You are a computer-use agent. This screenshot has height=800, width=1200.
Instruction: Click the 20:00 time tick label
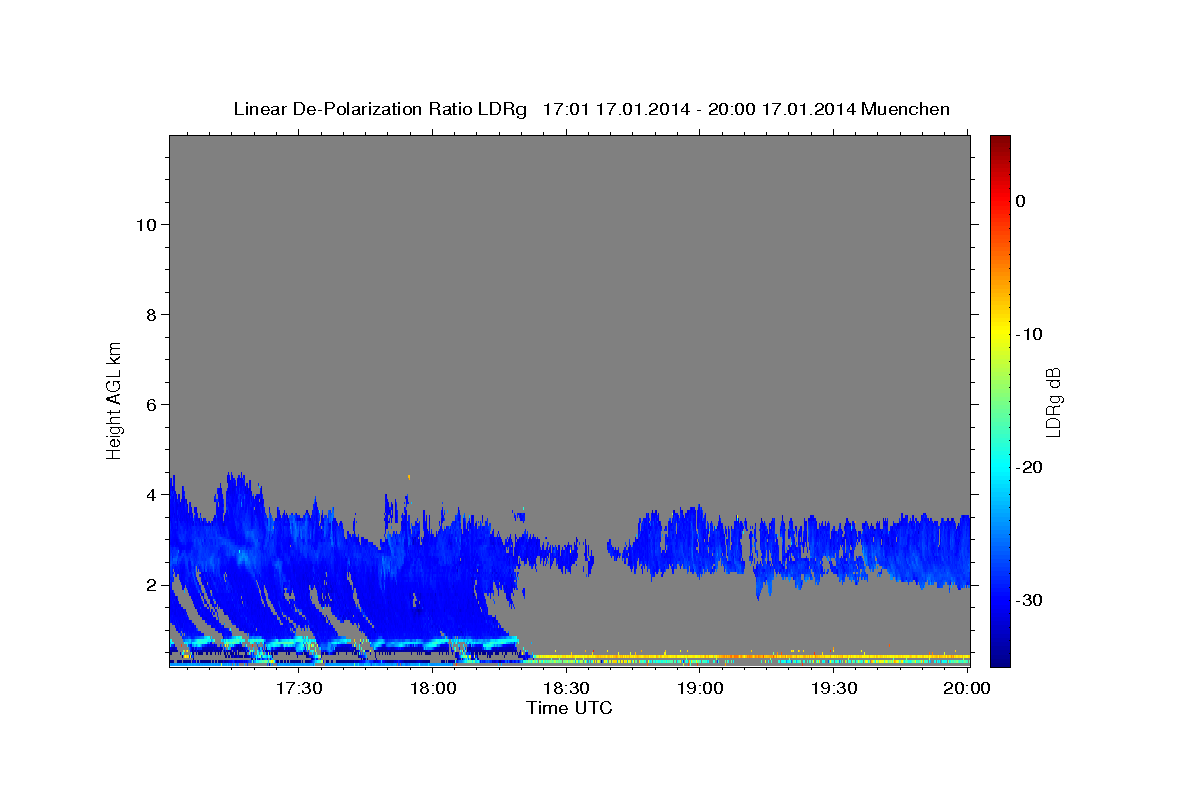[x=967, y=689]
